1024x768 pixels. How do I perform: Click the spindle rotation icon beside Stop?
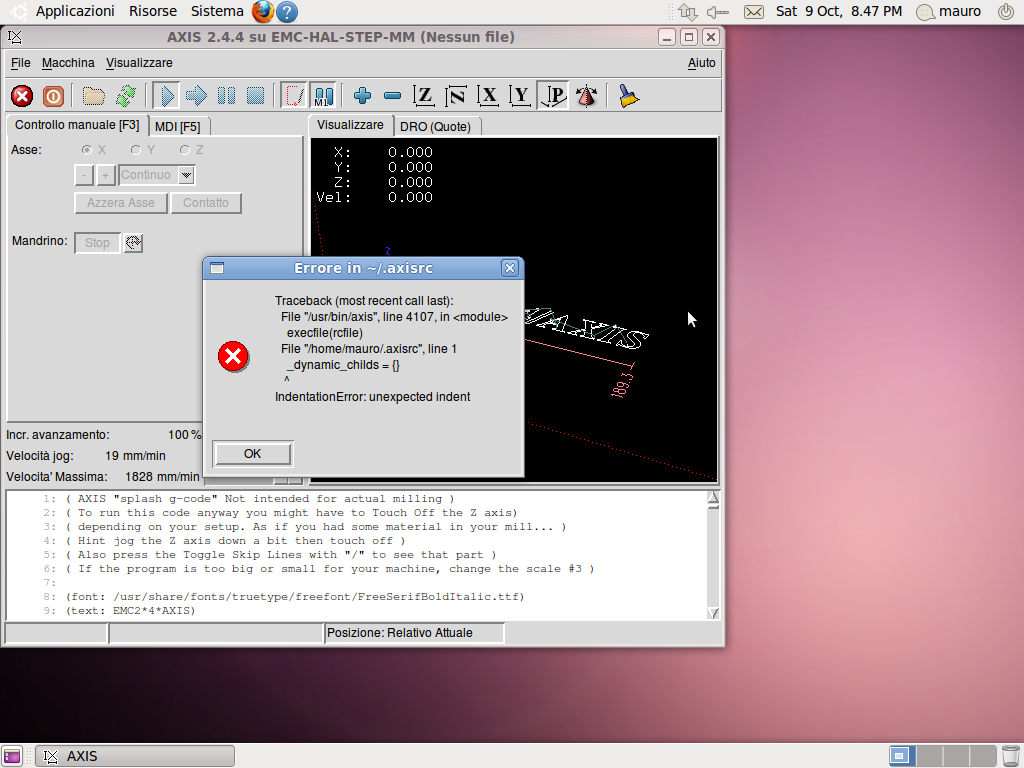133,243
